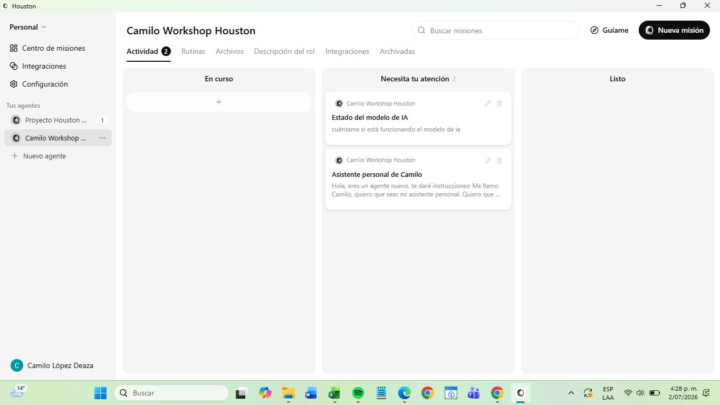Show hidden icons in the system tray
This screenshot has height=405, width=720.
click(x=571, y=393)
